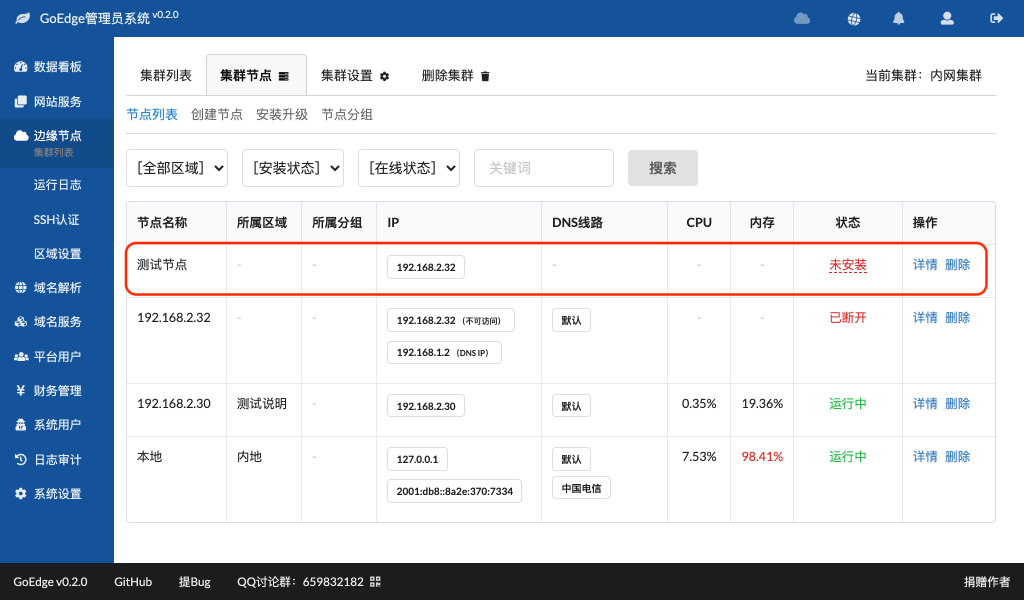Click the 域名服务 cubes sidebar icon
The image size is (1024, 600).
(21, 322)
